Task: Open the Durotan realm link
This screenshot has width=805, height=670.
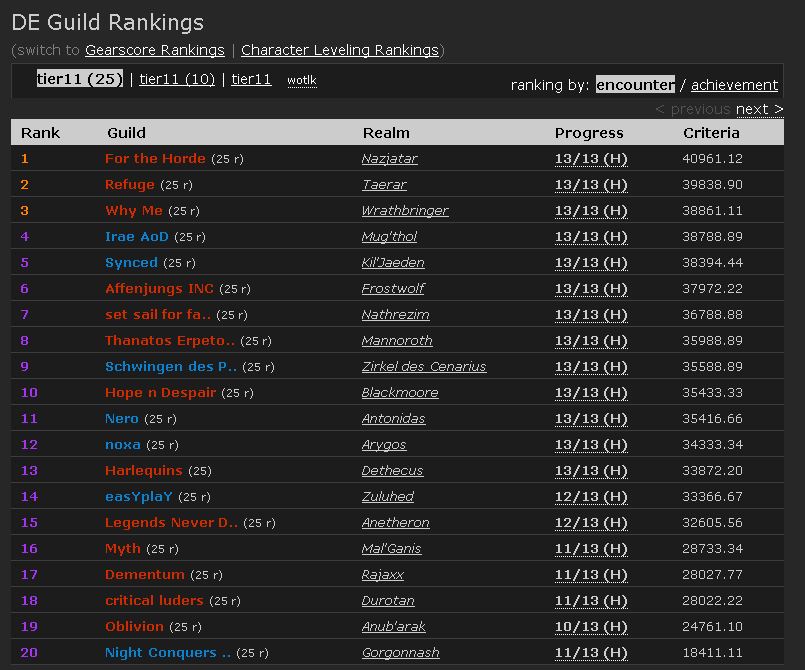Action: [x=388, y=601]
